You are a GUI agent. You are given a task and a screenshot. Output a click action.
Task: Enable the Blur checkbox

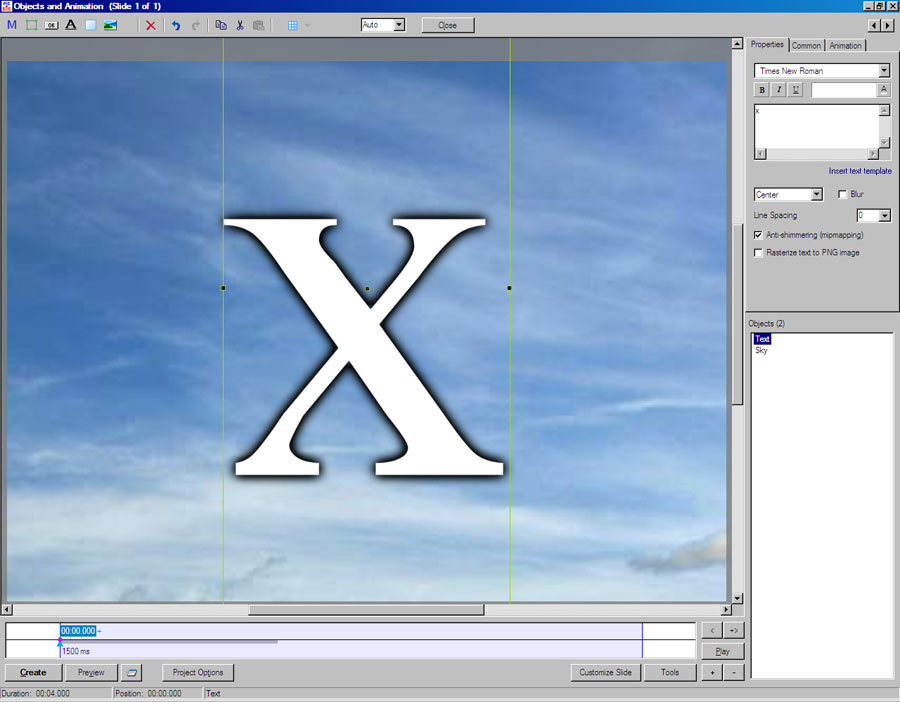click(x=842, y=194)
